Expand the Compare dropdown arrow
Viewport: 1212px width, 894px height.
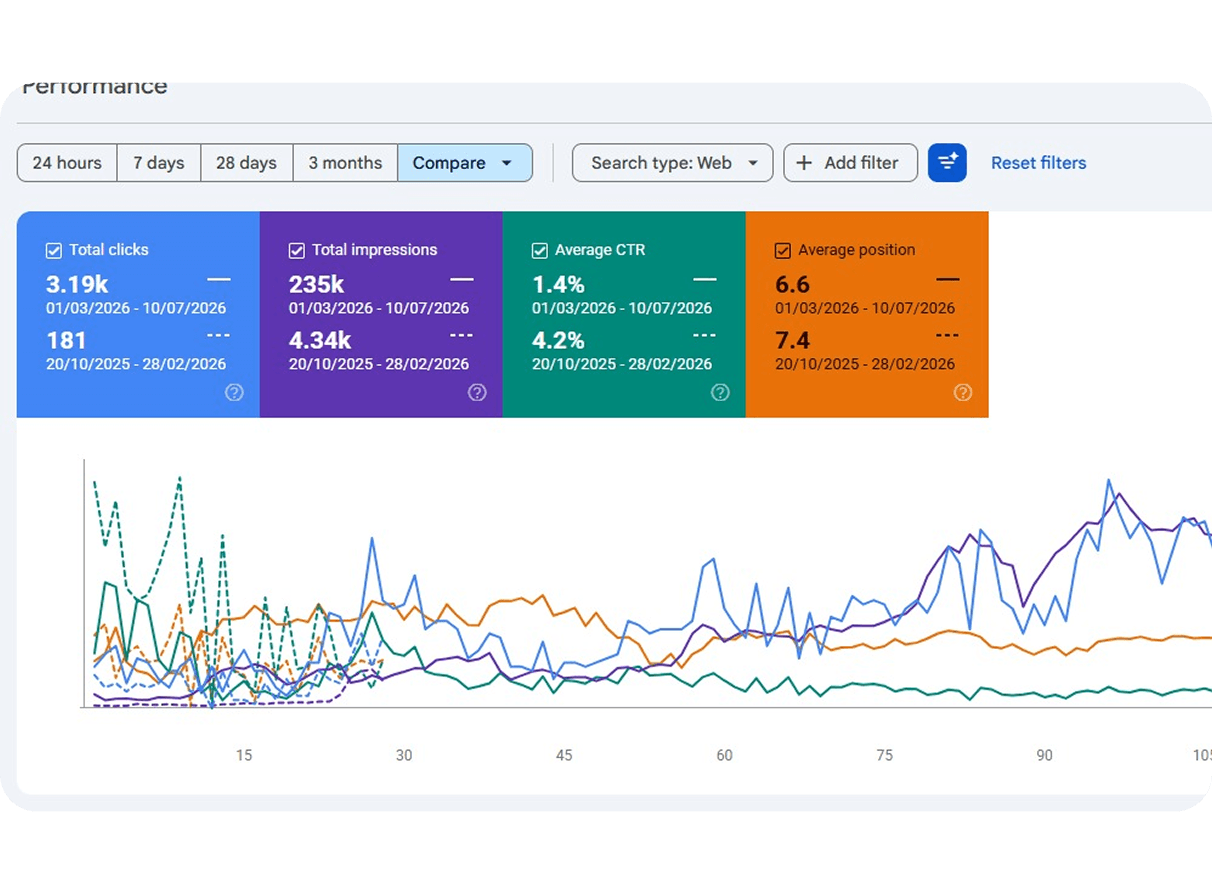(506, 163)
